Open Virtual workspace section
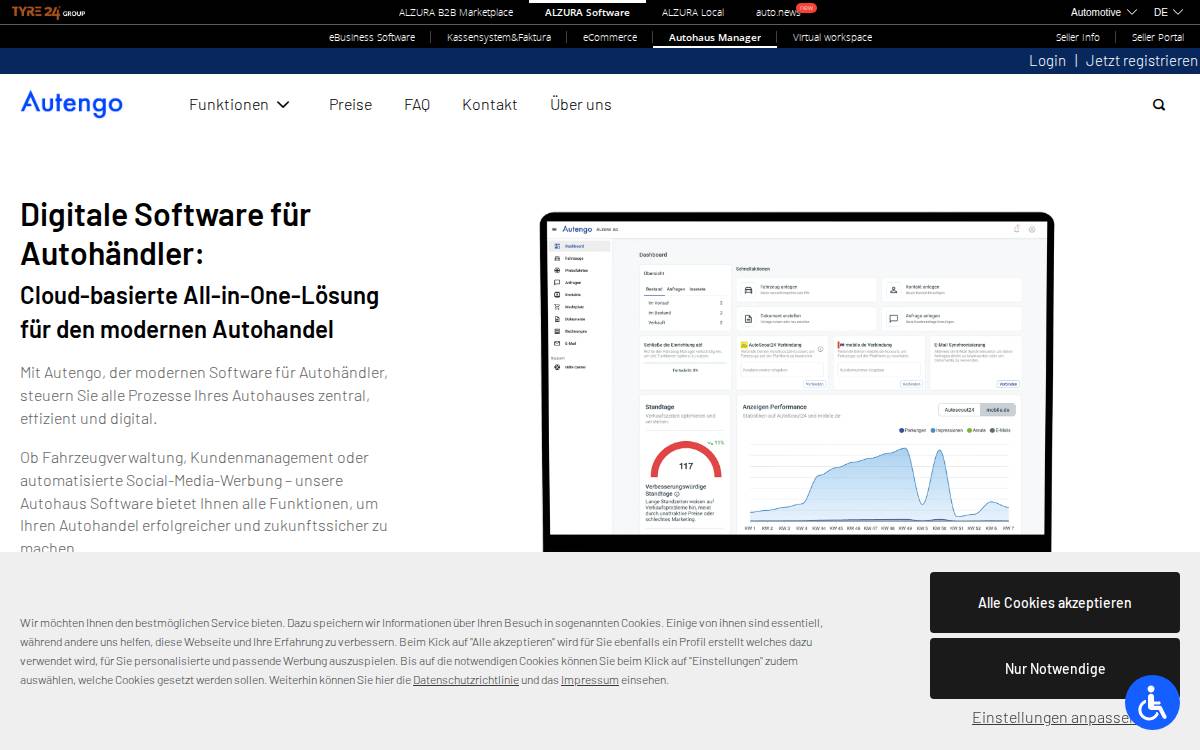Image resolution: width=1200 pixels, height=750 pixels. point(832,37)
